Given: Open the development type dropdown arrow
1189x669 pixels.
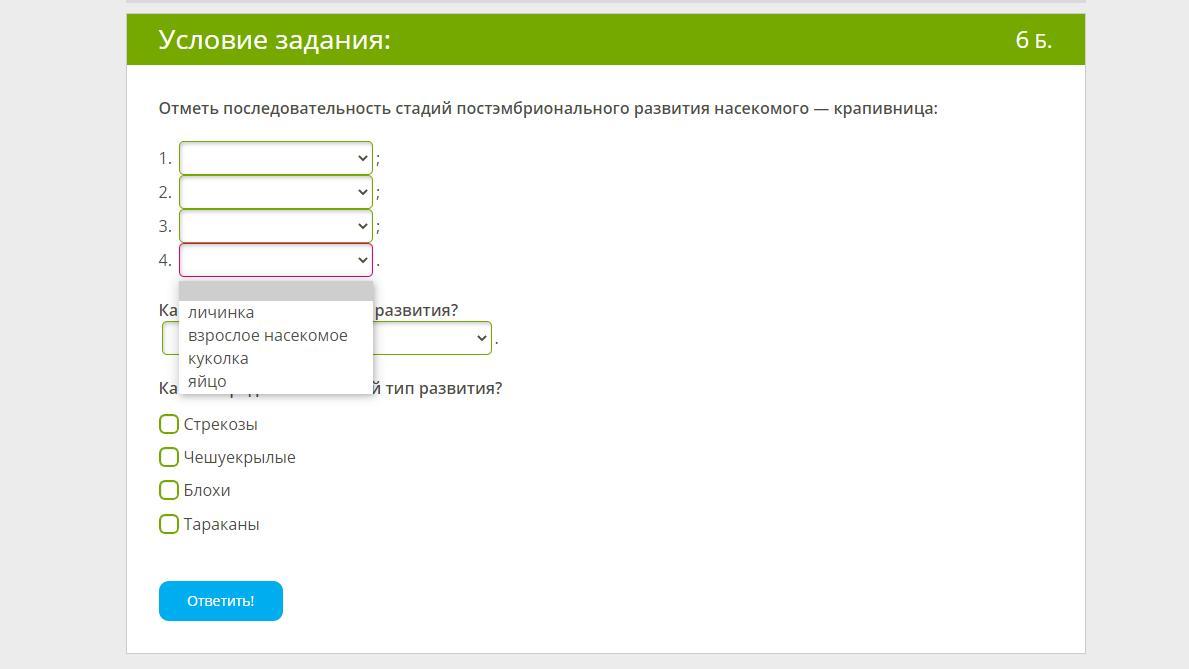Looking at the screenshot, I should 481,338.
